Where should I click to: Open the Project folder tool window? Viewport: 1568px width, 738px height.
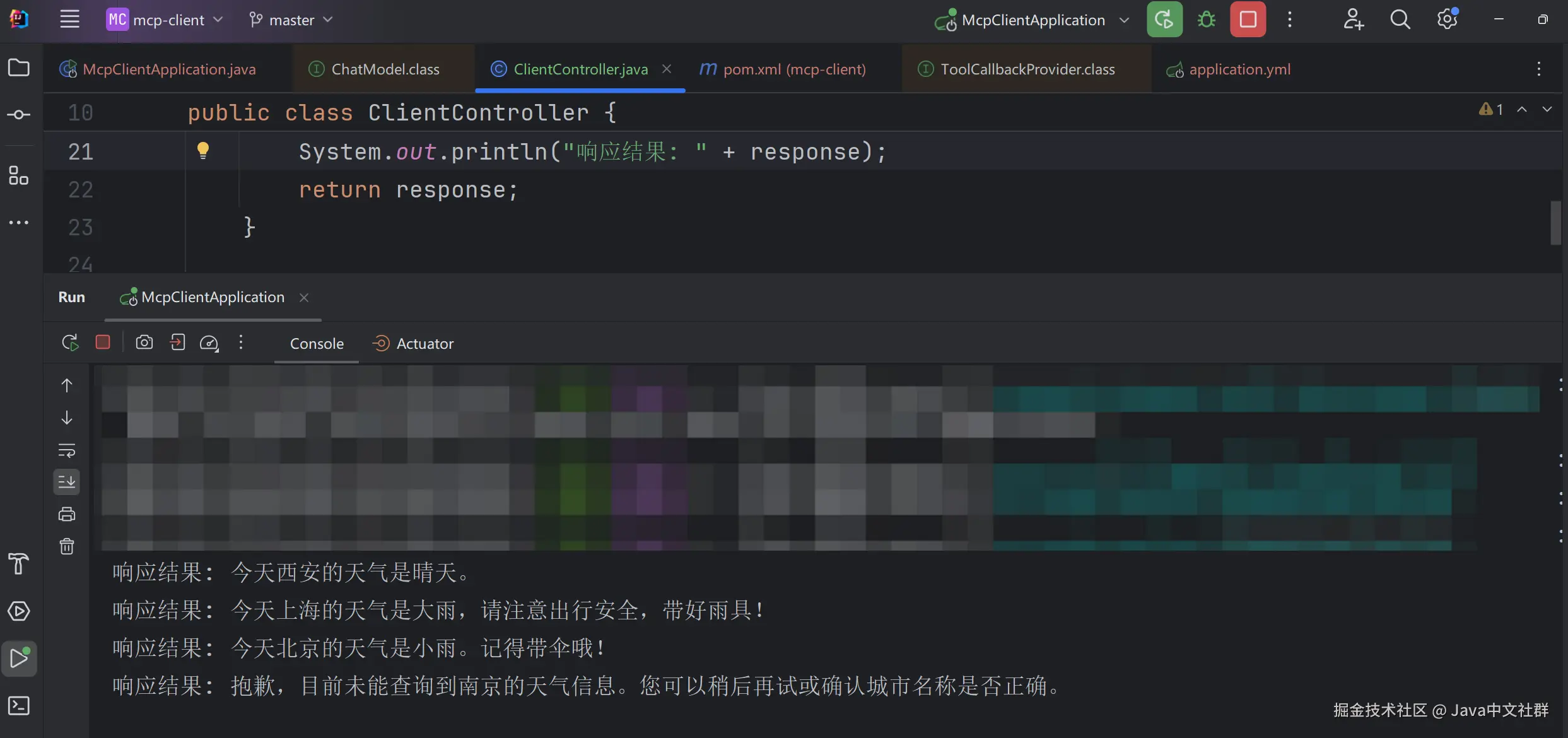[x=19, y=67]
